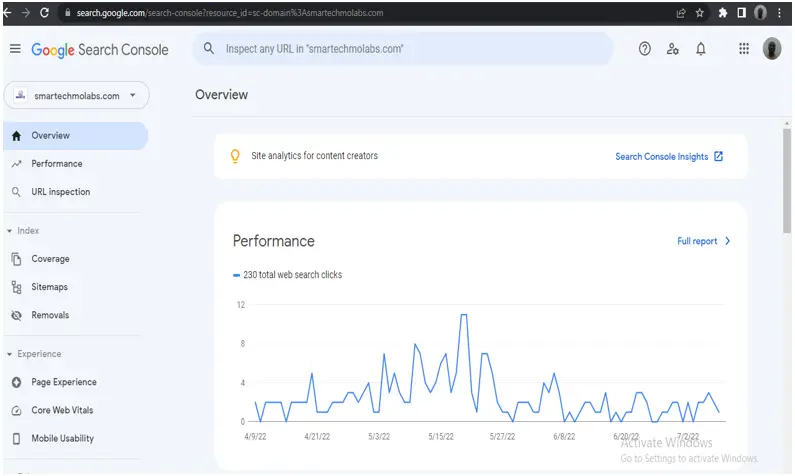Click the search magnifier icon in inspect bar
The width and height of the screenshot is (795, 476).
pos(208,49)
